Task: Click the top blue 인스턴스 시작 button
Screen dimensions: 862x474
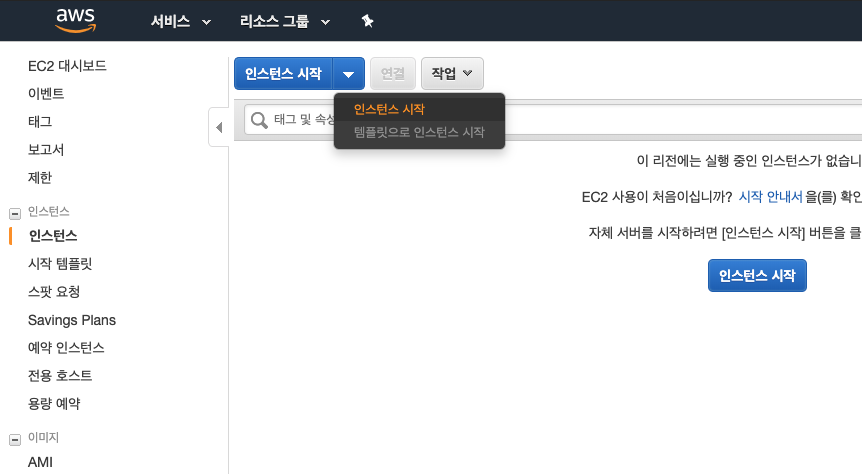Action: click(x=283, y=74)
